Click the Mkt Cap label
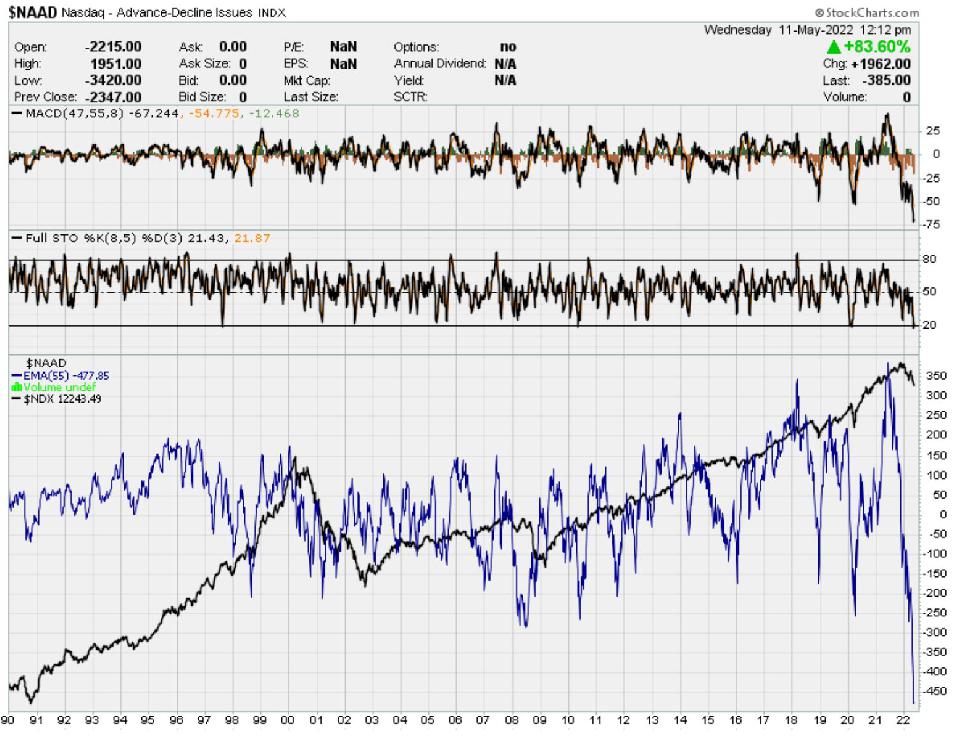Image resolution: width=960 pixels, height=737 pixels. point(307,81)
